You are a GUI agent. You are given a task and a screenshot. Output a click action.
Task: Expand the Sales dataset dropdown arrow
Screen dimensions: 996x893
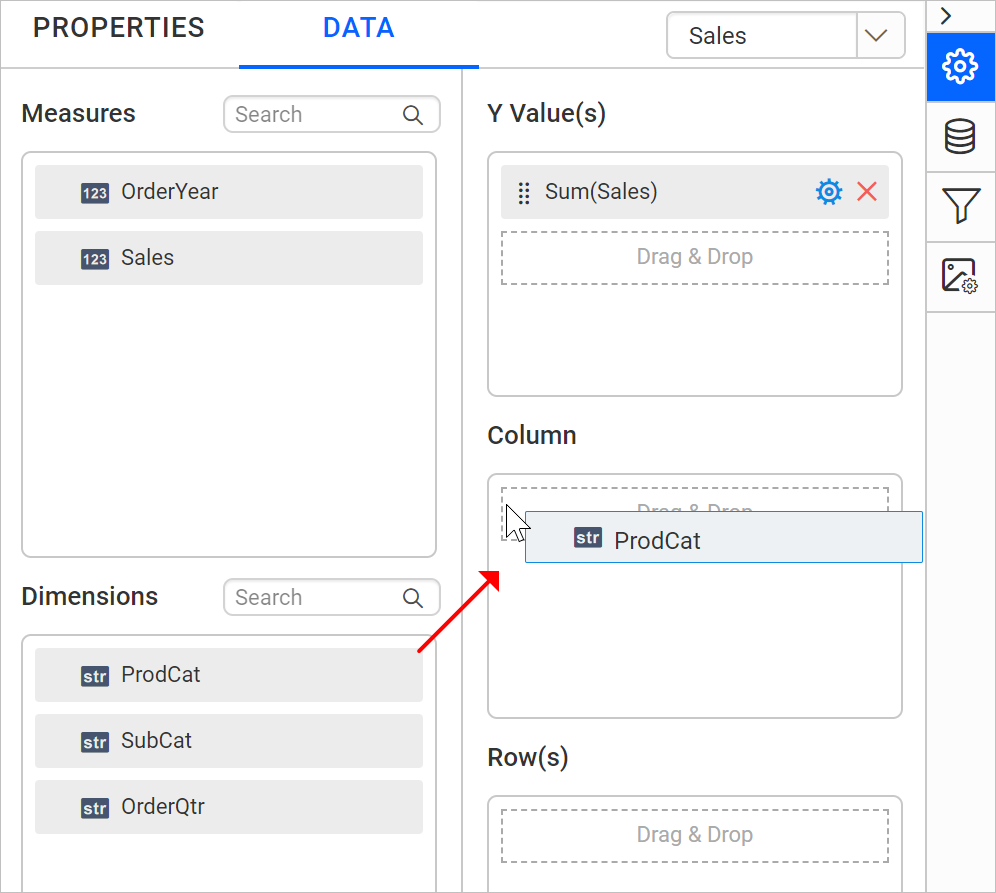tap(877, 36)
